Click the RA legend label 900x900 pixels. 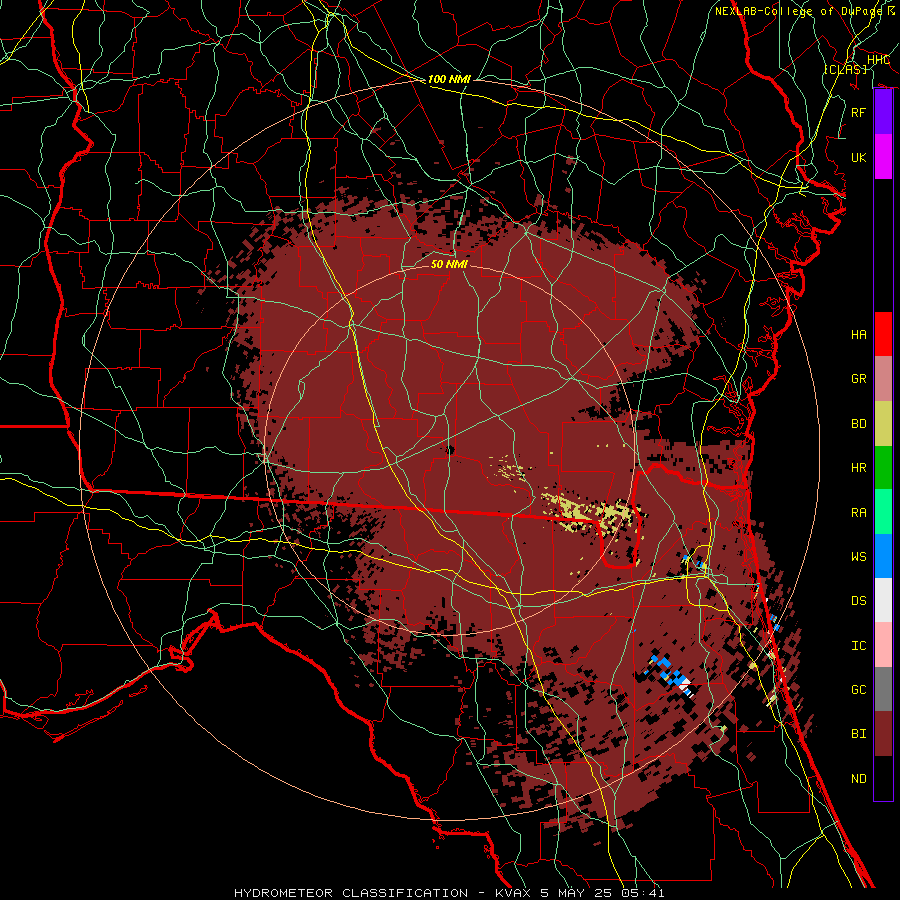859,513
